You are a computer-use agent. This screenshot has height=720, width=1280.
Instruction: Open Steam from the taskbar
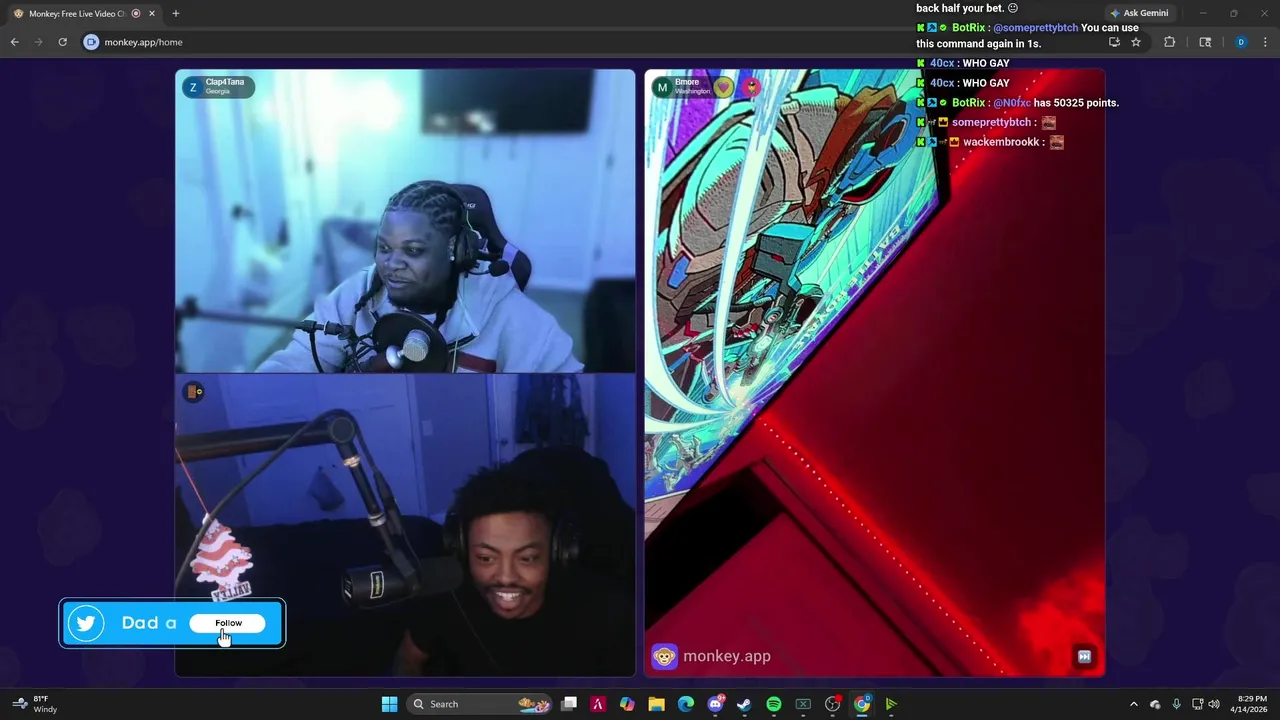(744, 704)
